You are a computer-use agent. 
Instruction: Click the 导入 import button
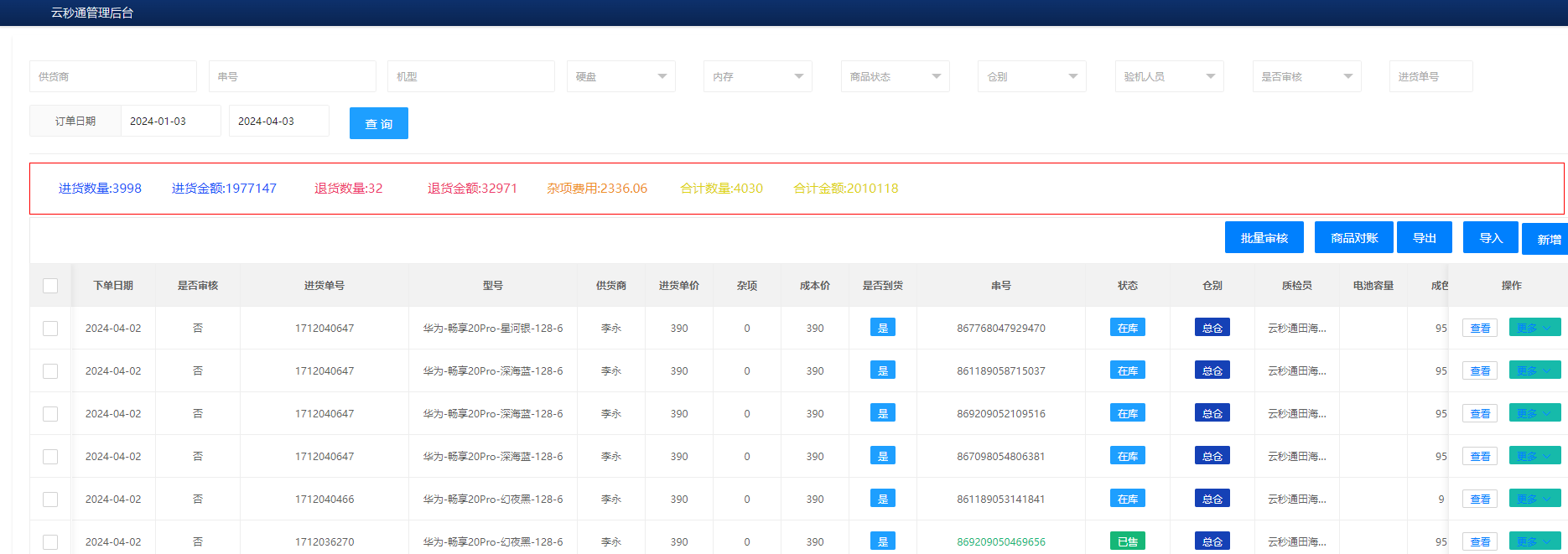click(1491, 238)
